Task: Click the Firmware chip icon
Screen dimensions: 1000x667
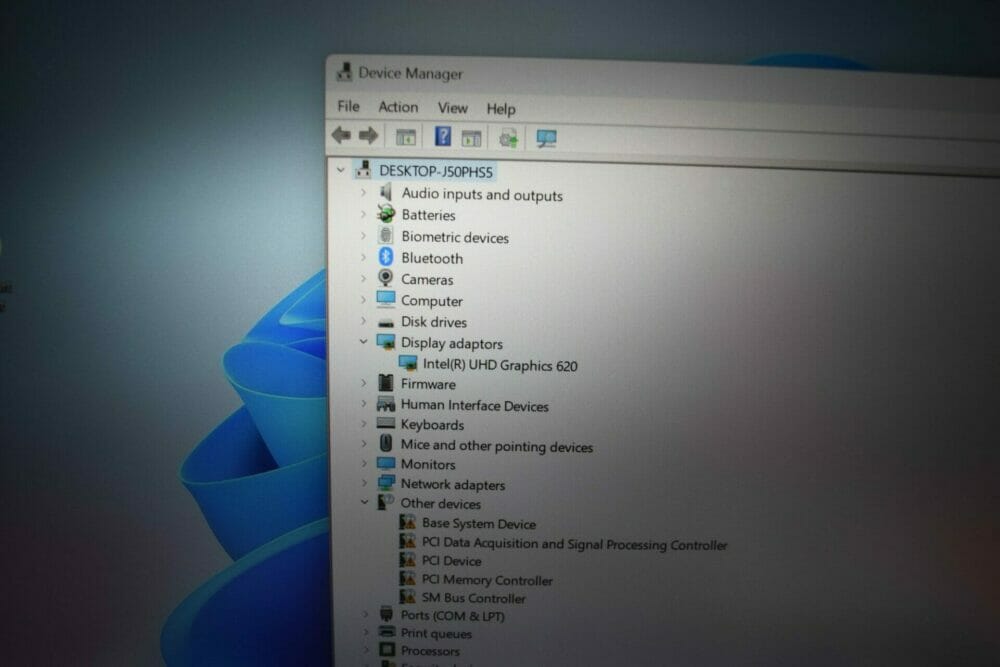Action: click(x=386, y=383)
